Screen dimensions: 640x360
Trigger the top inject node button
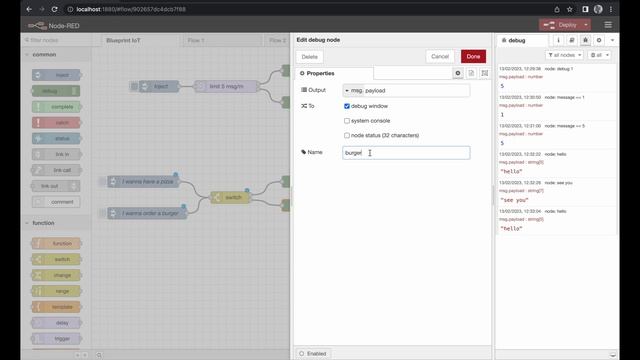tap(134, 86)
